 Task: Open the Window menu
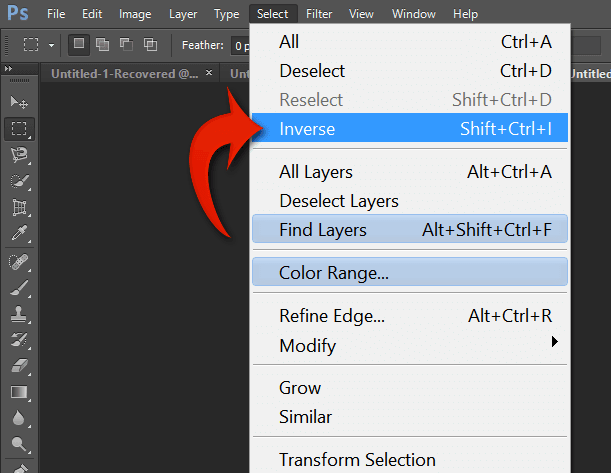click(414, 14)
